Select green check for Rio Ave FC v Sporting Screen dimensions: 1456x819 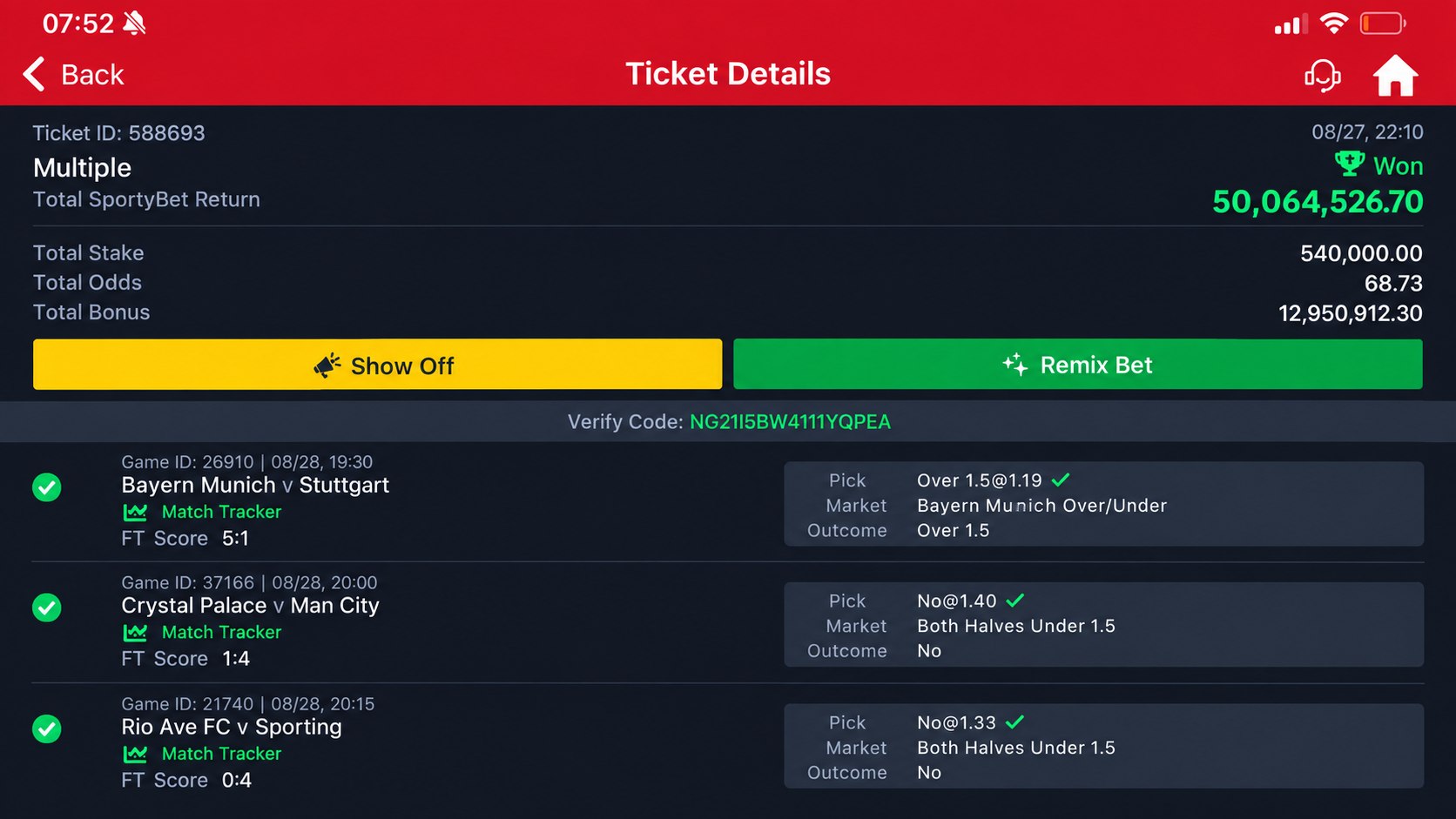(x=47, y=728)
